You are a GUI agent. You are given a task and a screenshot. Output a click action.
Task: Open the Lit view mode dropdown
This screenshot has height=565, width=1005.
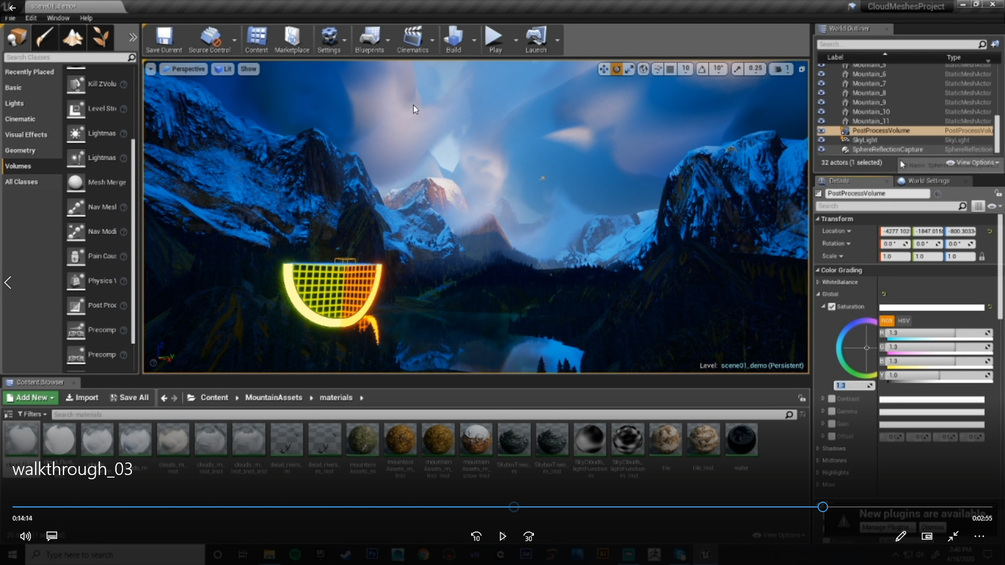(223, 69)
